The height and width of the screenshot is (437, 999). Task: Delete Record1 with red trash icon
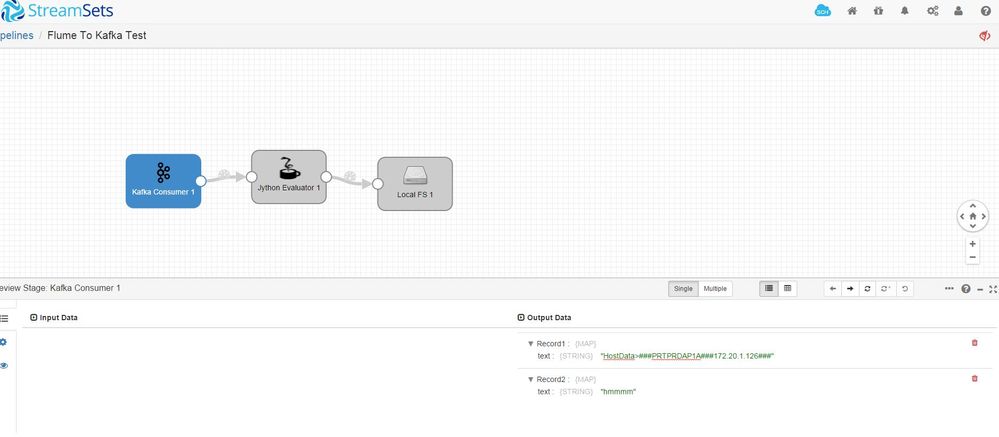[974, 343]
